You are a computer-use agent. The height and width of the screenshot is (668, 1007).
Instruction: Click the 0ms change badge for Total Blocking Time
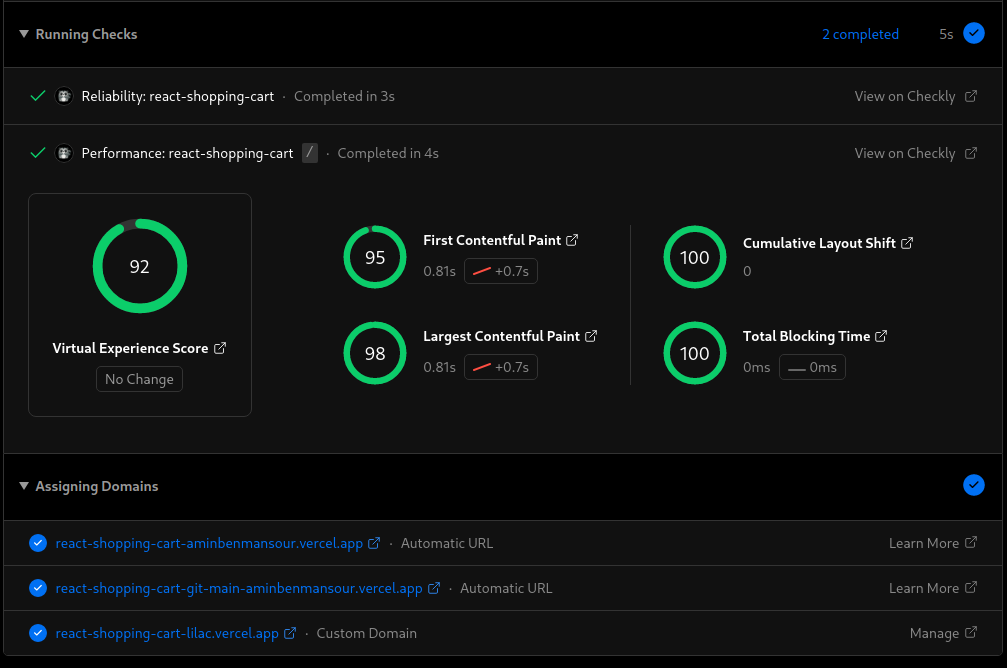click(812, 367)
